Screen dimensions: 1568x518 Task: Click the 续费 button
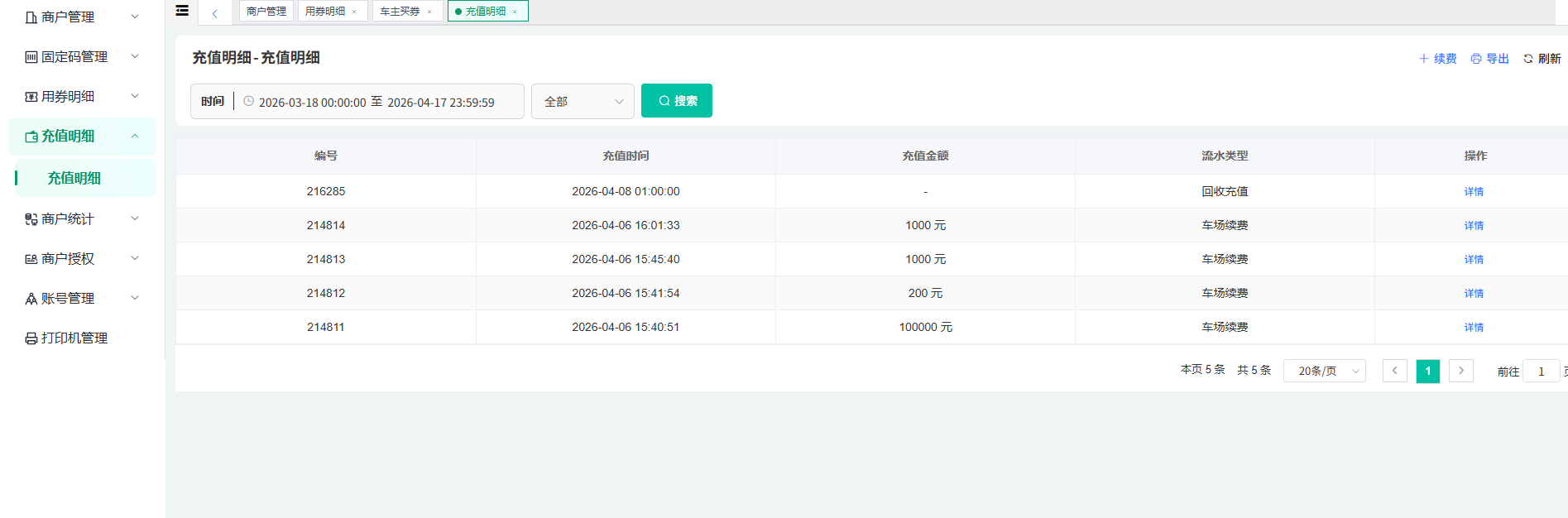click(1438, 59)
